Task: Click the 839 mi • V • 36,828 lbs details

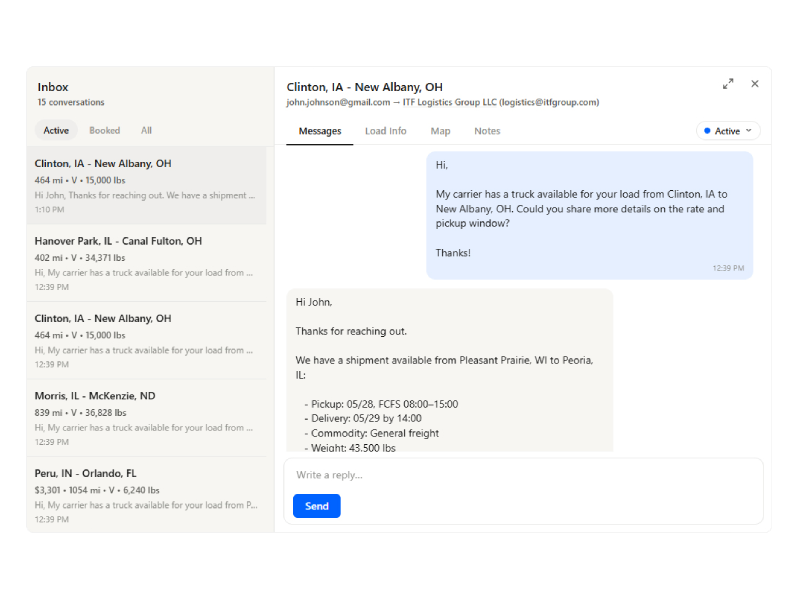Action: click(81, 413)
